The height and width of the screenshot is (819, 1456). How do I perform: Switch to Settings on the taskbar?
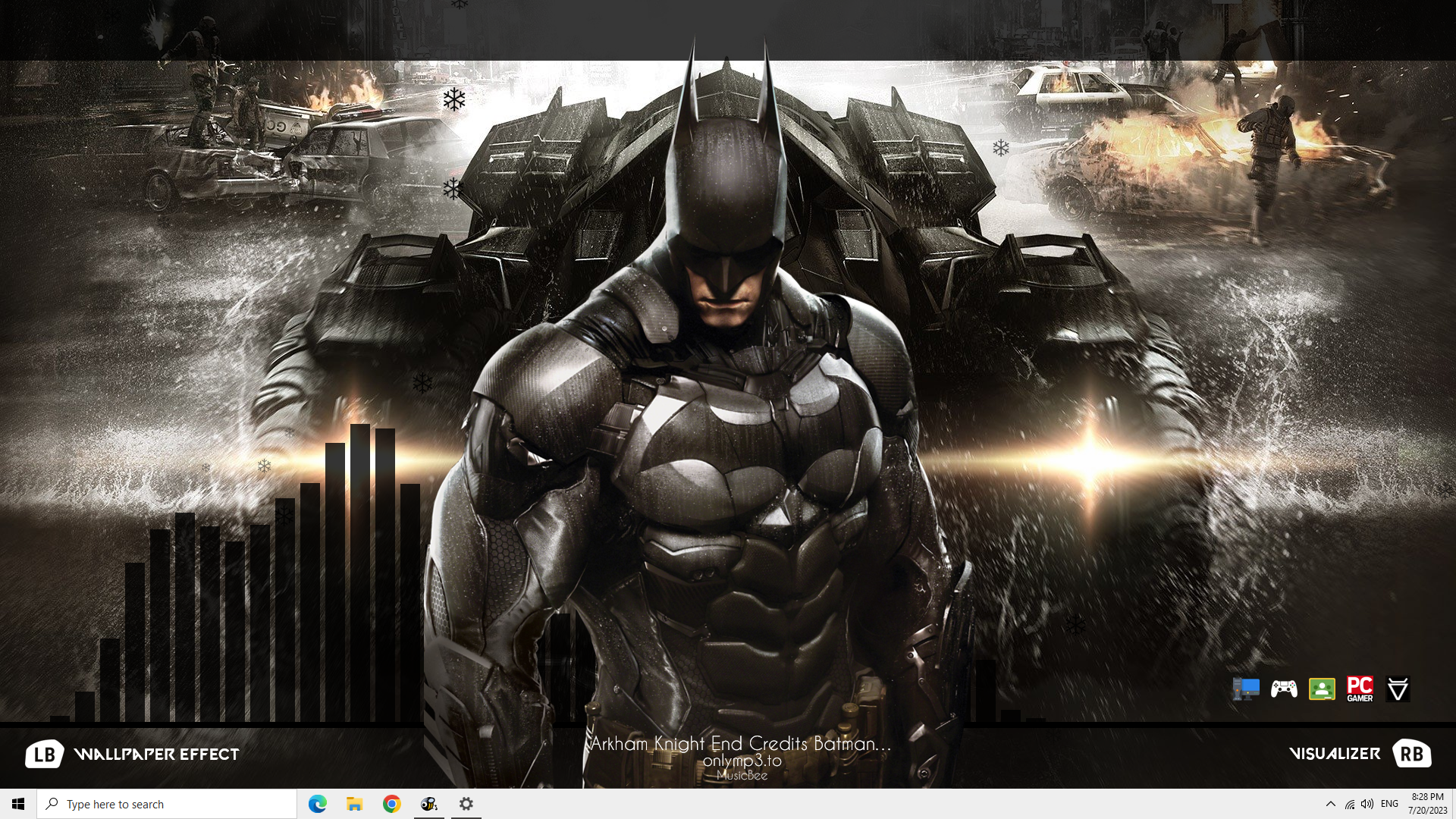(x=466, y=804)
